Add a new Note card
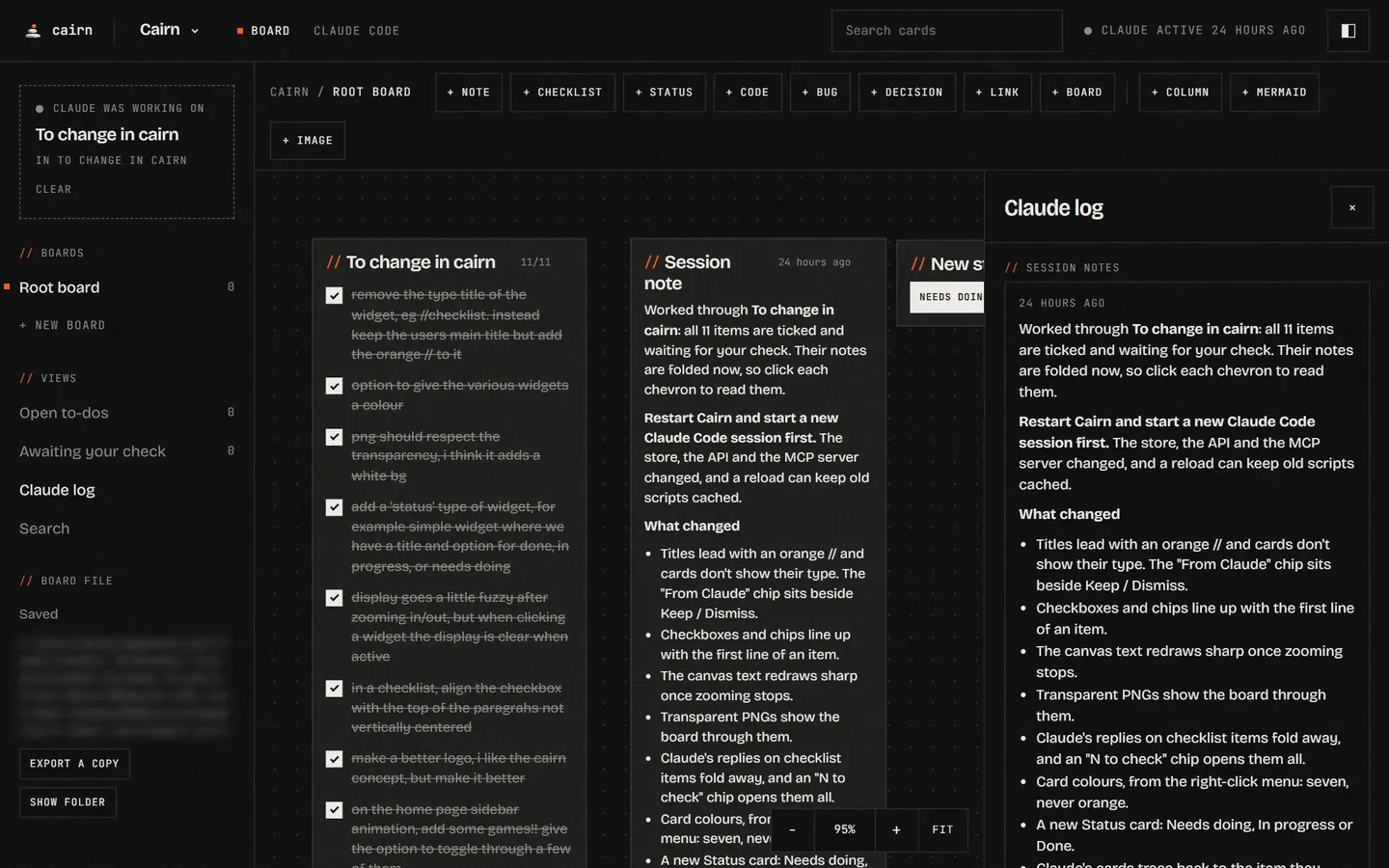 tap(469, 93)
